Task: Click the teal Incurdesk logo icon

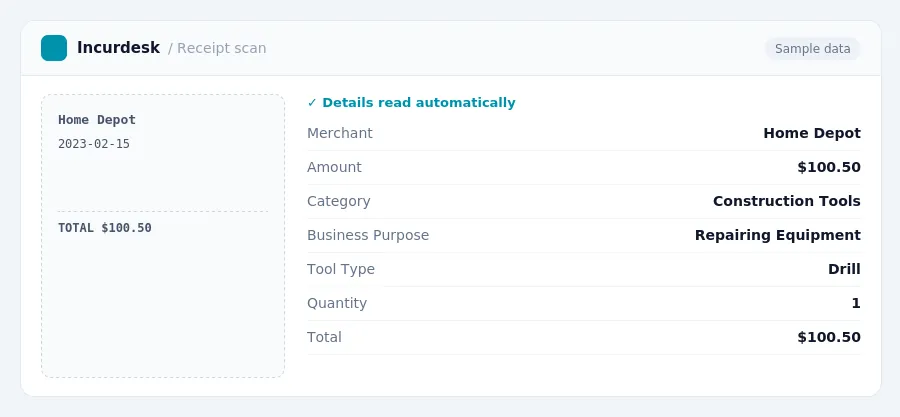Action: [x=54, y=48]
